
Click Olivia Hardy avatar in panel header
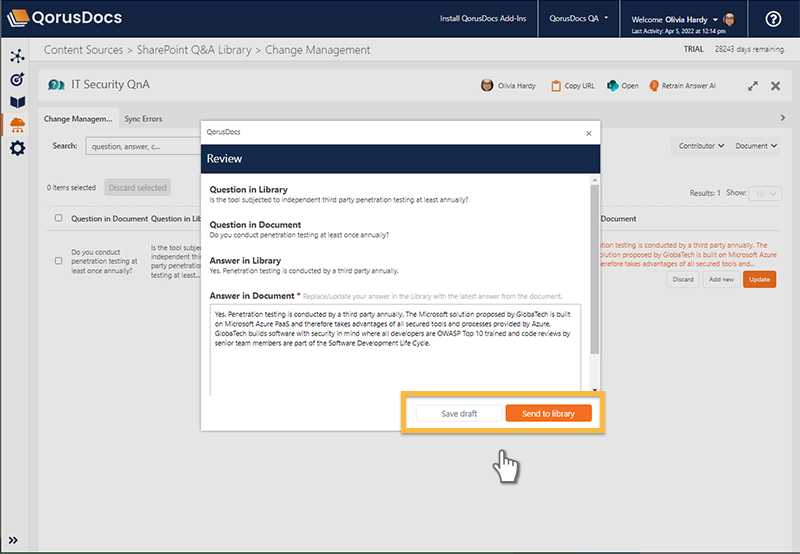(x=487, y=85)
